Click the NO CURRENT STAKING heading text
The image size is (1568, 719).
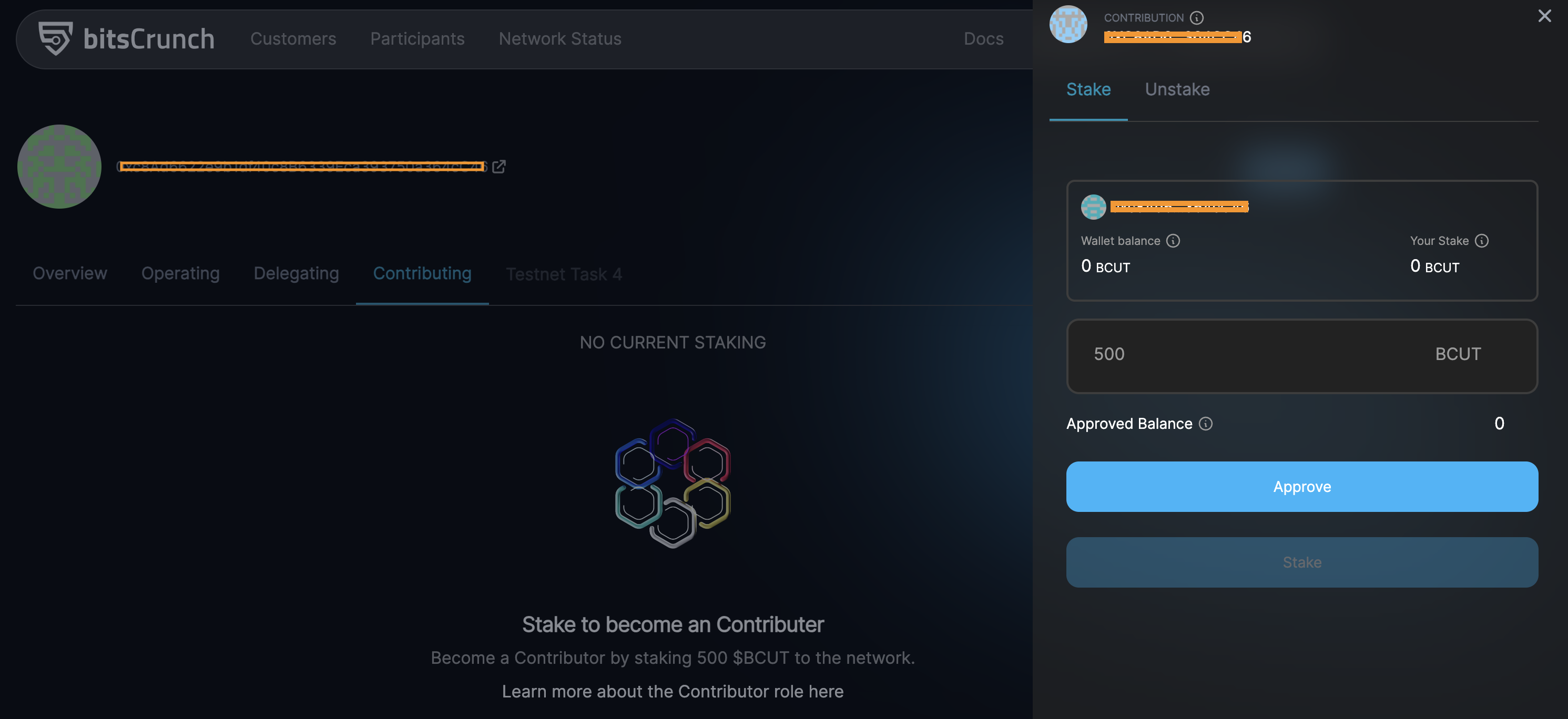(673, 343)
